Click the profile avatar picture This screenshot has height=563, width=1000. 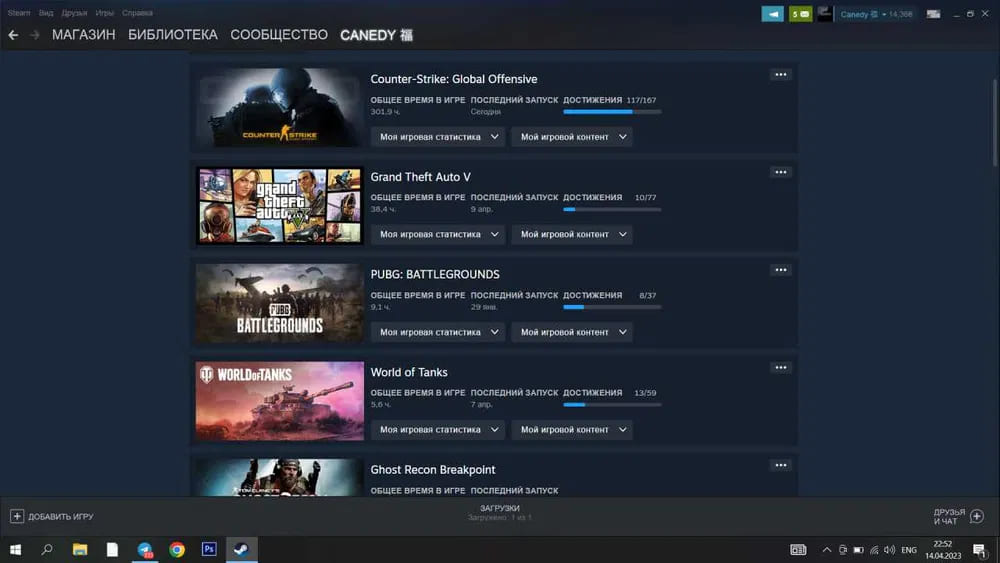[x=825, y=14]
